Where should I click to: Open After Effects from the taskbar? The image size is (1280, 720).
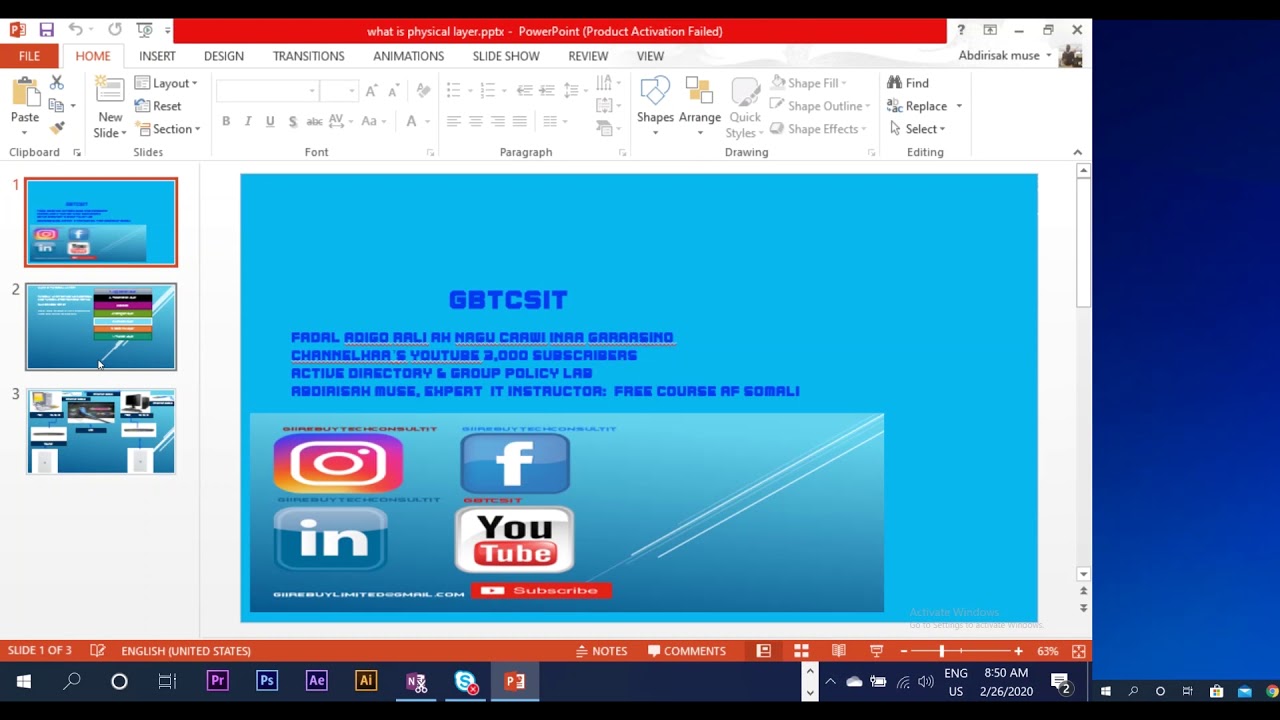[316, 681]
